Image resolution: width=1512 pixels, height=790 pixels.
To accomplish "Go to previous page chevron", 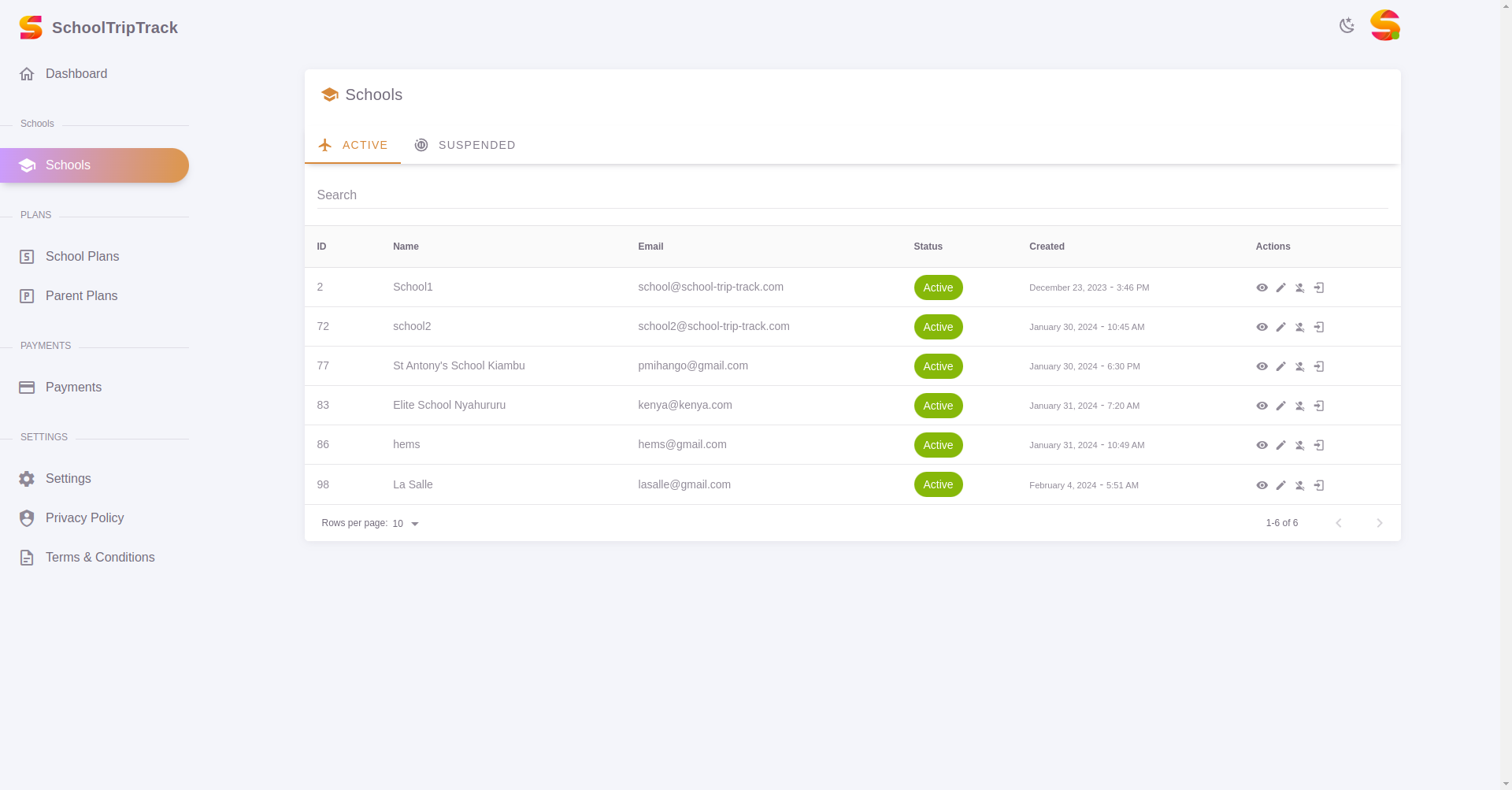I will (1338, 523).
